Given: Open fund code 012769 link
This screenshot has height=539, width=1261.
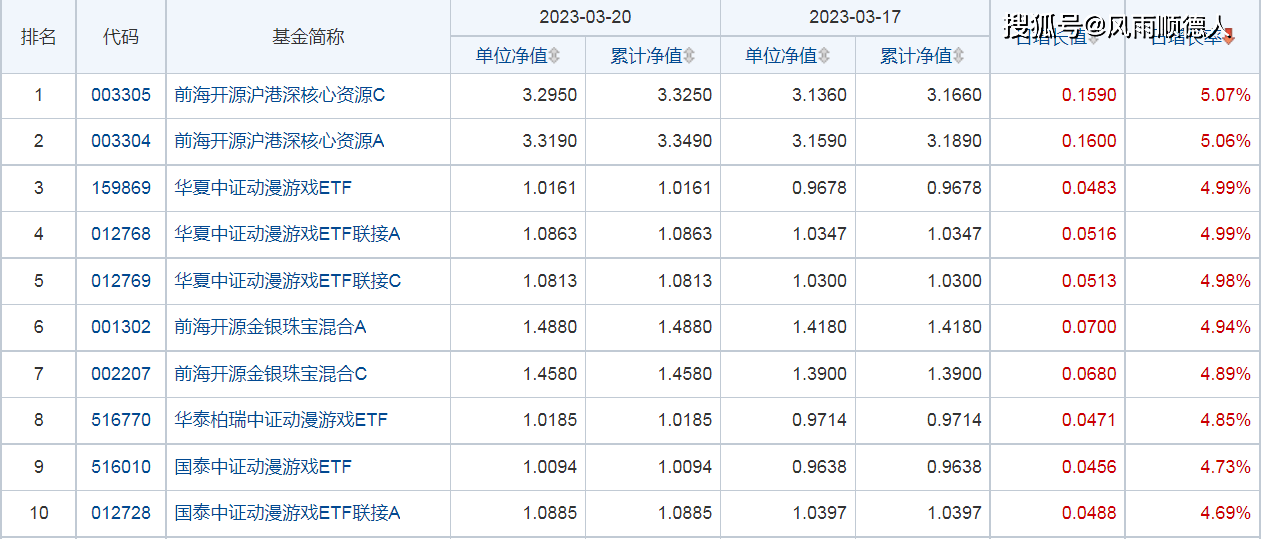Looking at the screenshot, I should (x=121, y=281).
